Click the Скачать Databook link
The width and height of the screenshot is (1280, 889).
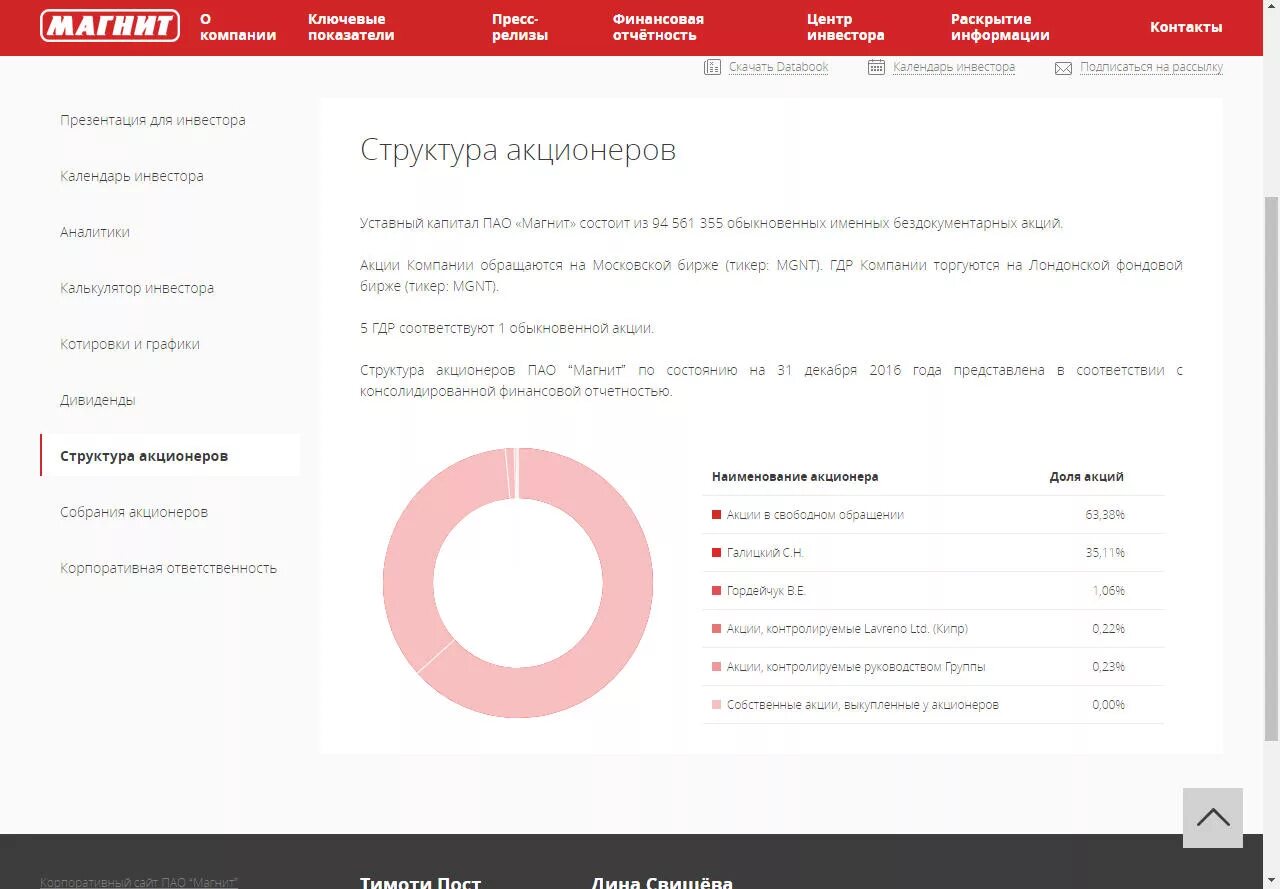[779, 67]
